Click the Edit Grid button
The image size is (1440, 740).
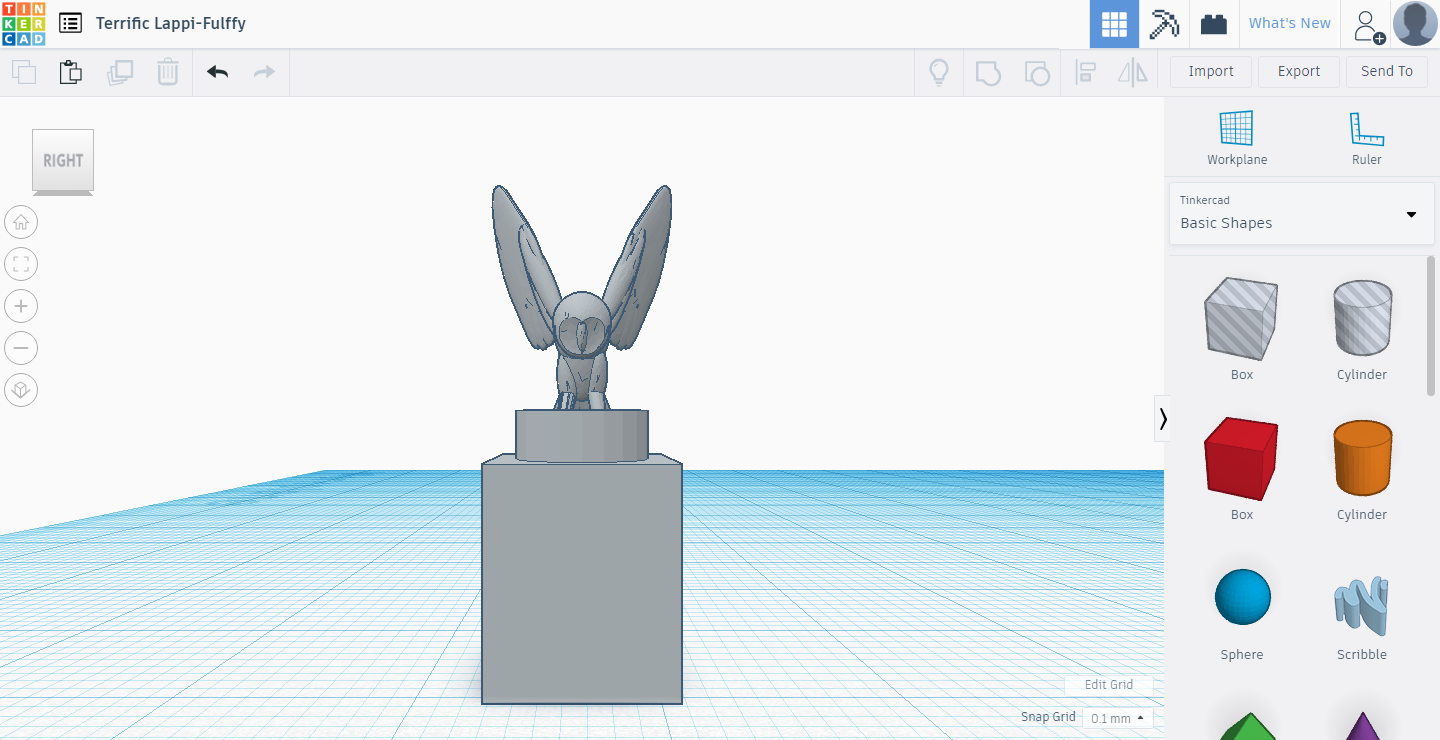pos(1108,685)
